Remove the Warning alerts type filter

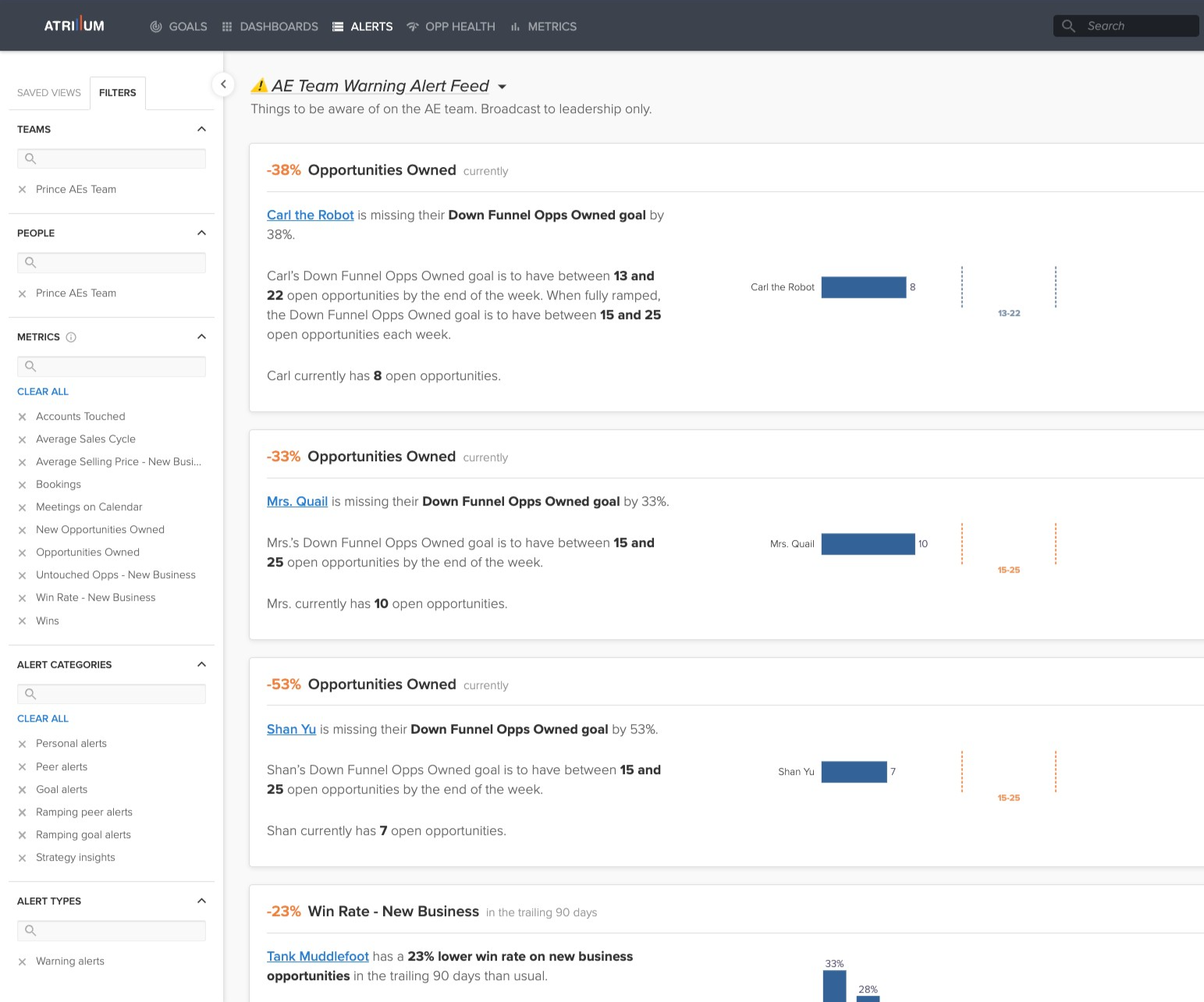[22, 961]
